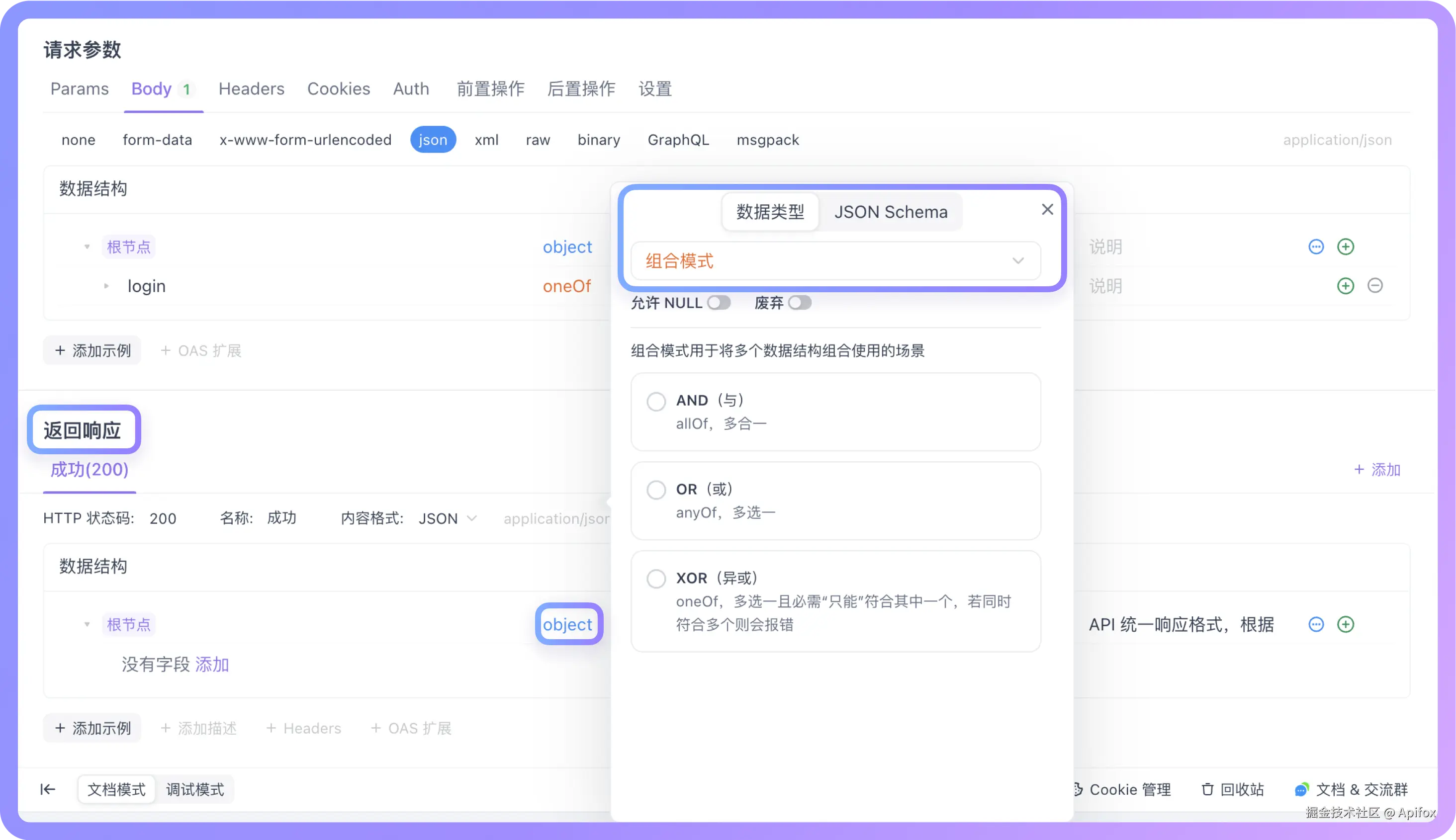
Task: Switch to Cookies tab
Action: (x=338, y=89)
